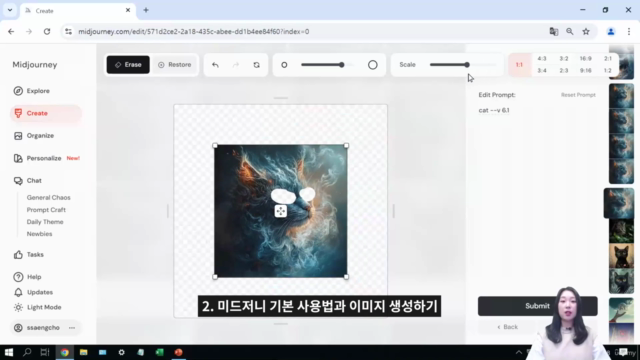Reload the page
Screen dimensions: 640x360
pos(47,31)
